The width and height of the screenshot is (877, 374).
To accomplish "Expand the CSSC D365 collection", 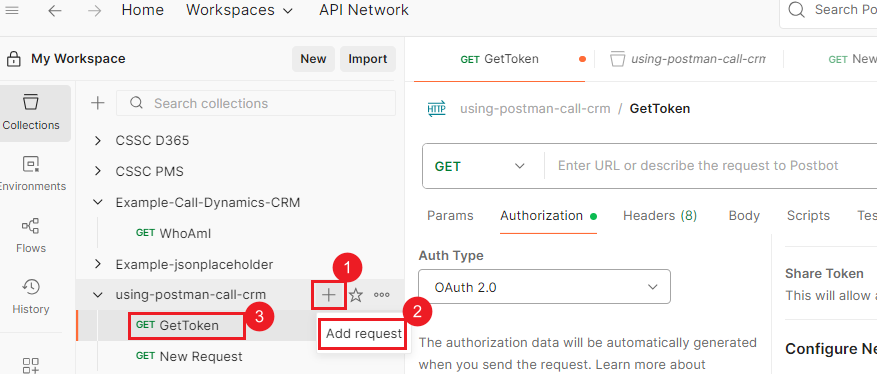I will [98, 141].
